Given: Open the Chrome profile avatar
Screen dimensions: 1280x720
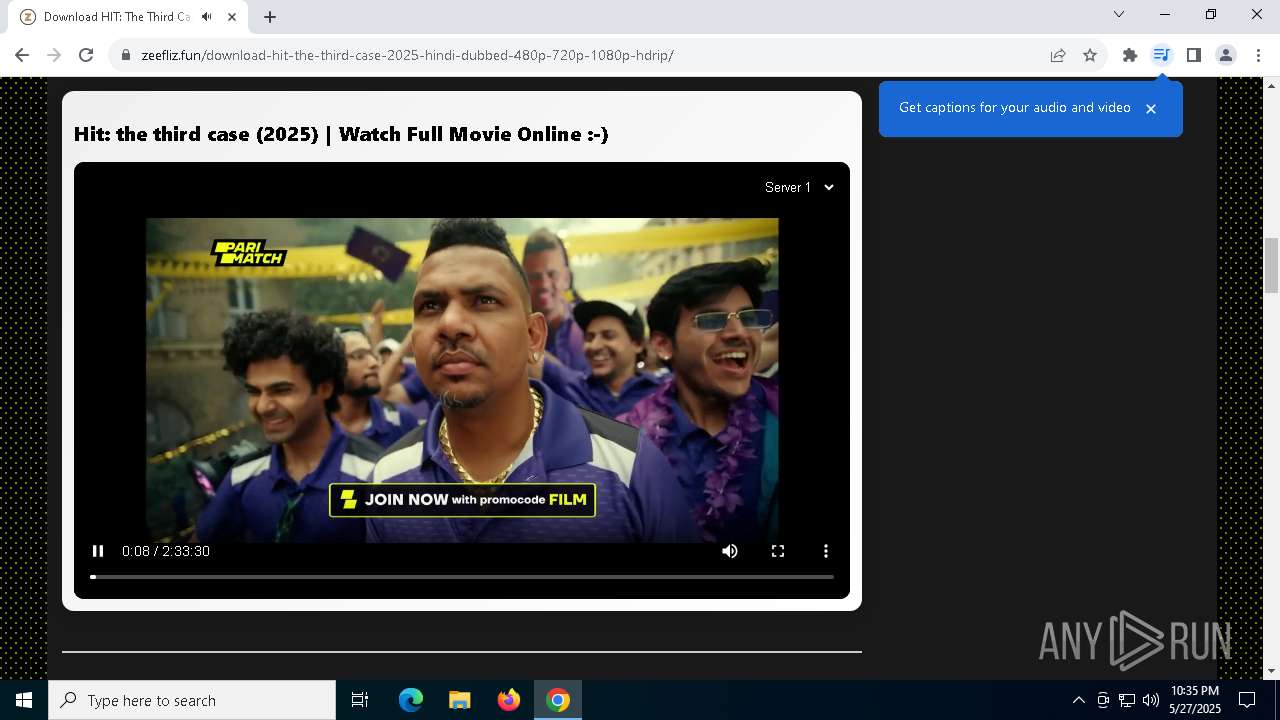Looking at the screenshot, I should coord(1226,55).
